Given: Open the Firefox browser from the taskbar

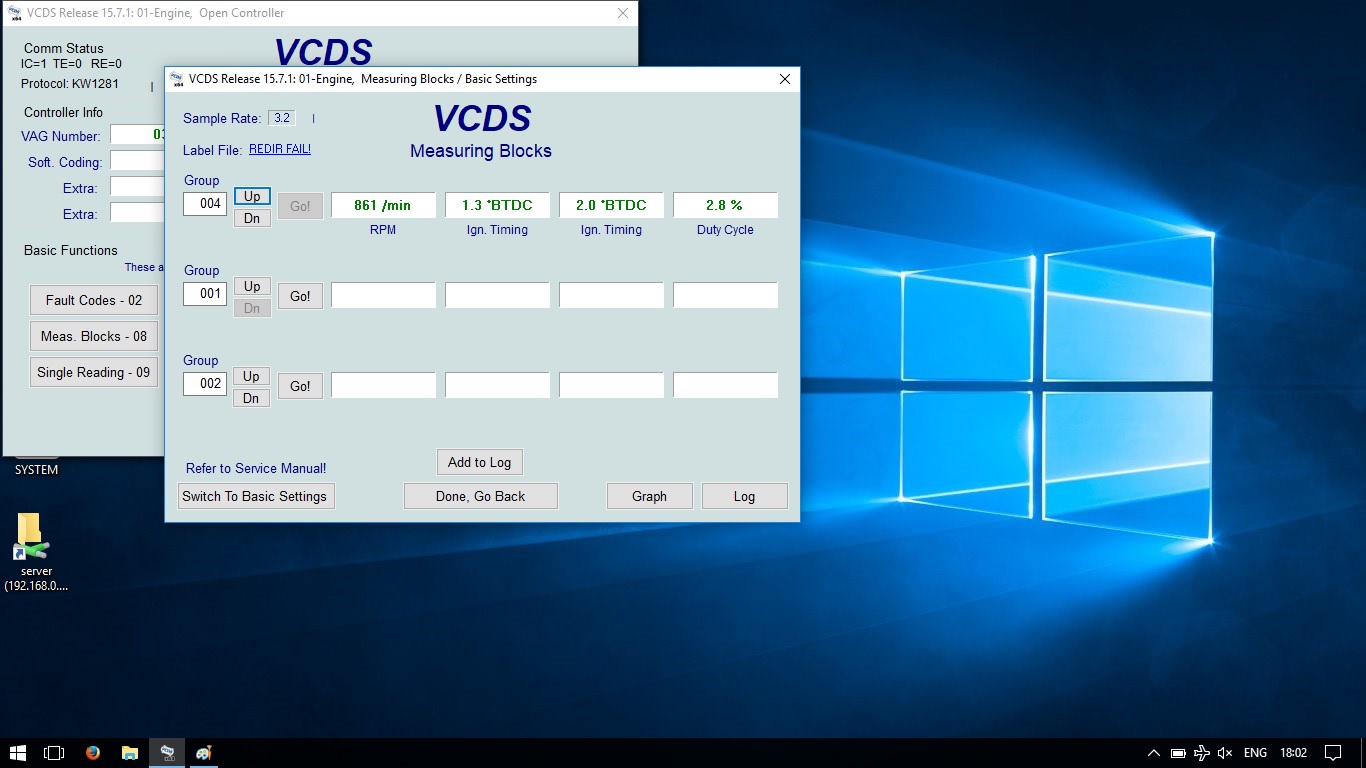Looking at the screenshot, I should [93, 753].
